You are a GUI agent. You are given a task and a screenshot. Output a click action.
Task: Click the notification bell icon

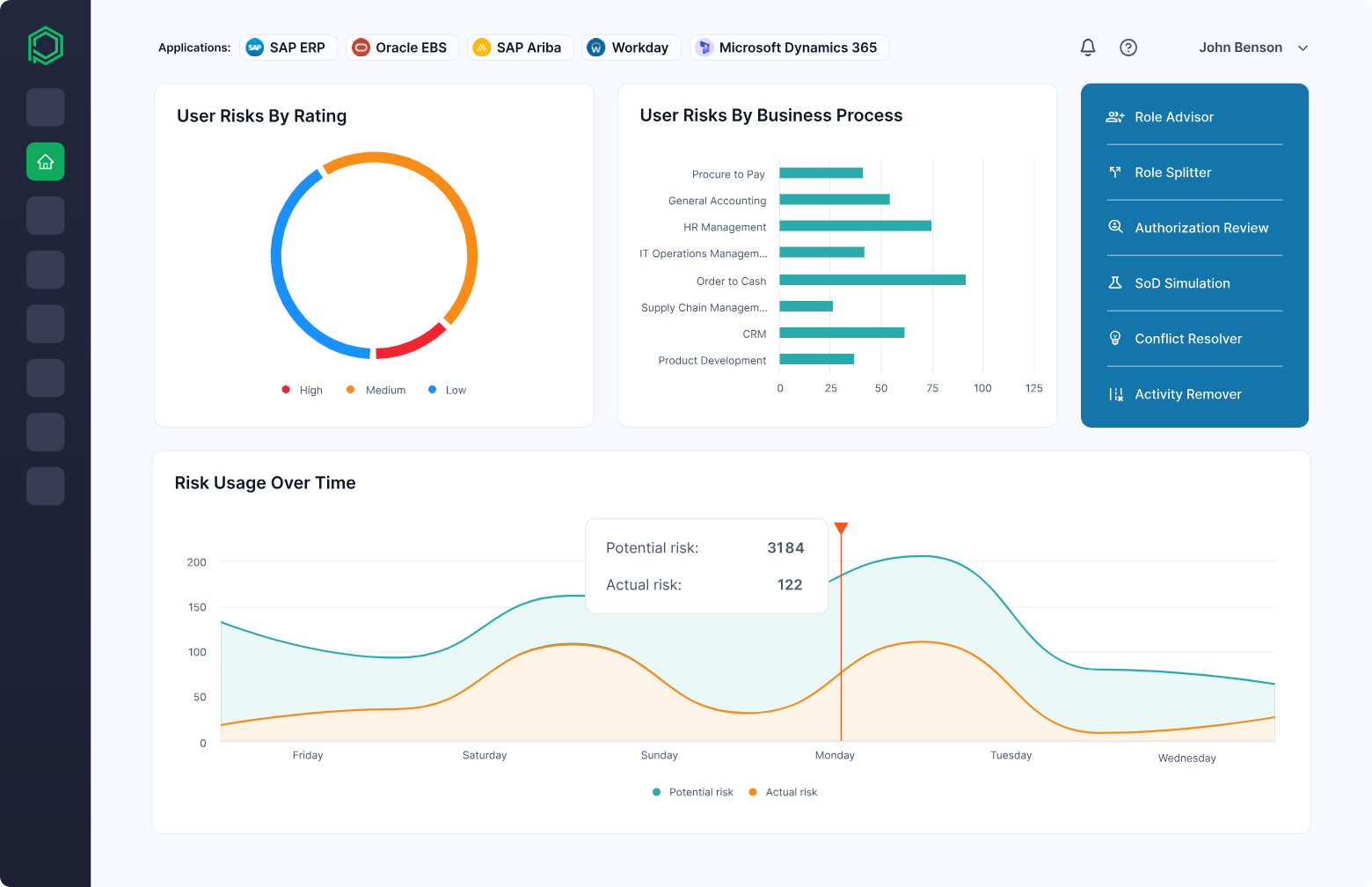click(1088, 48)
